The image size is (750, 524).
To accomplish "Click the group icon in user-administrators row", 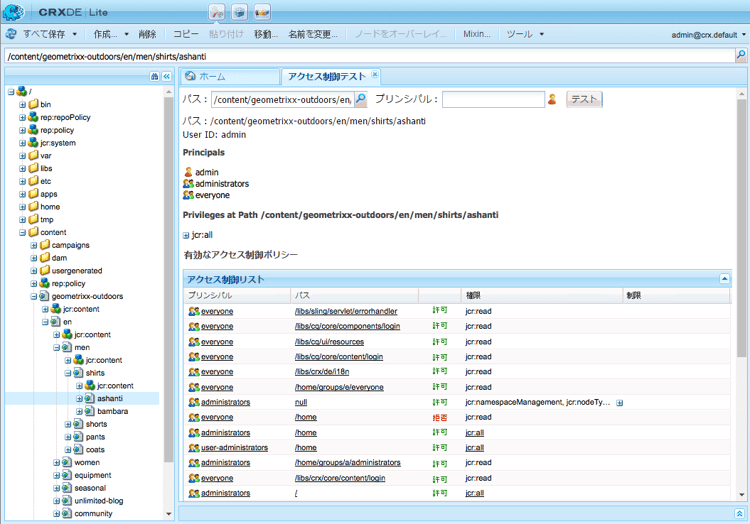I will click(193, 448).
